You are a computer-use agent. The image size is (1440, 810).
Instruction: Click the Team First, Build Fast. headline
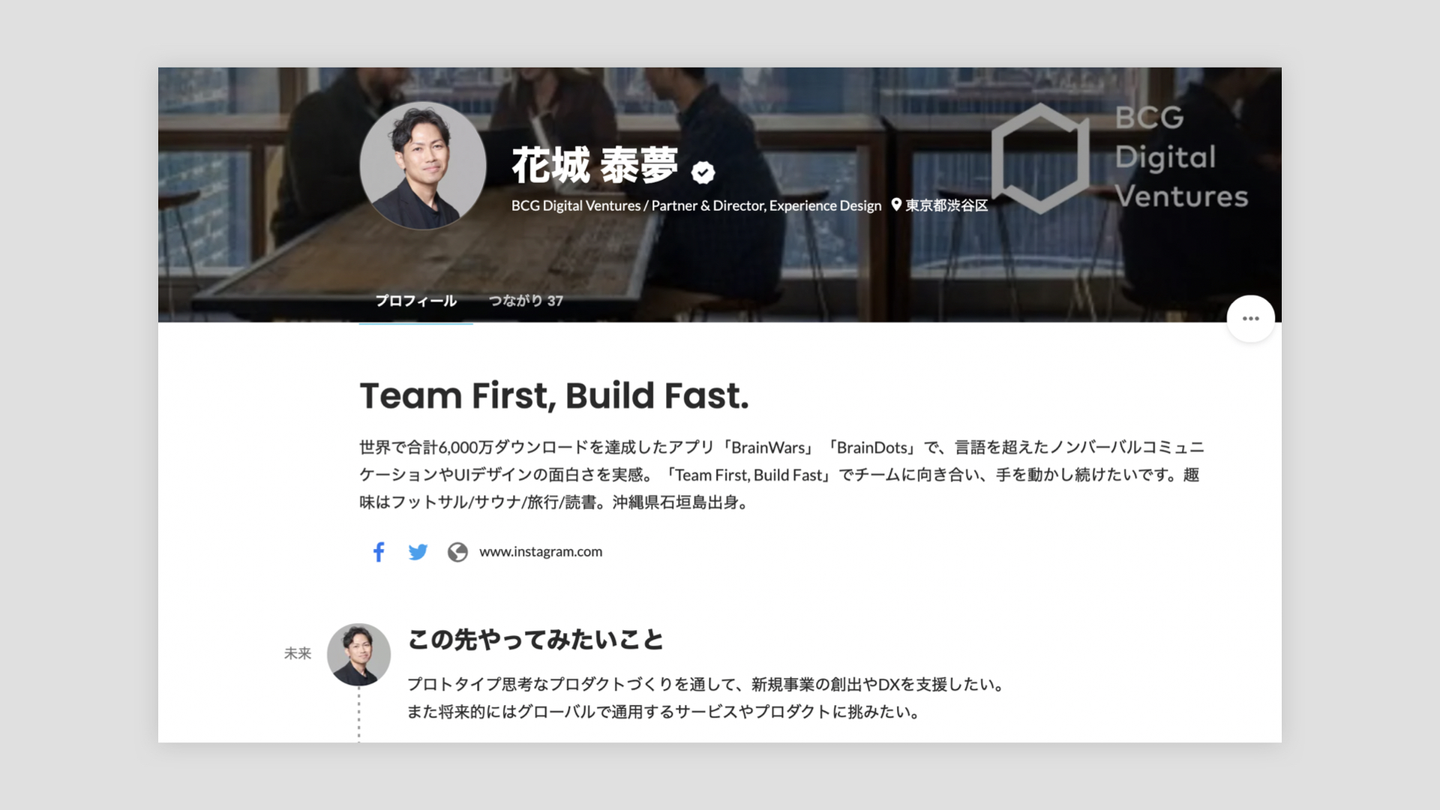click(554, 396)
